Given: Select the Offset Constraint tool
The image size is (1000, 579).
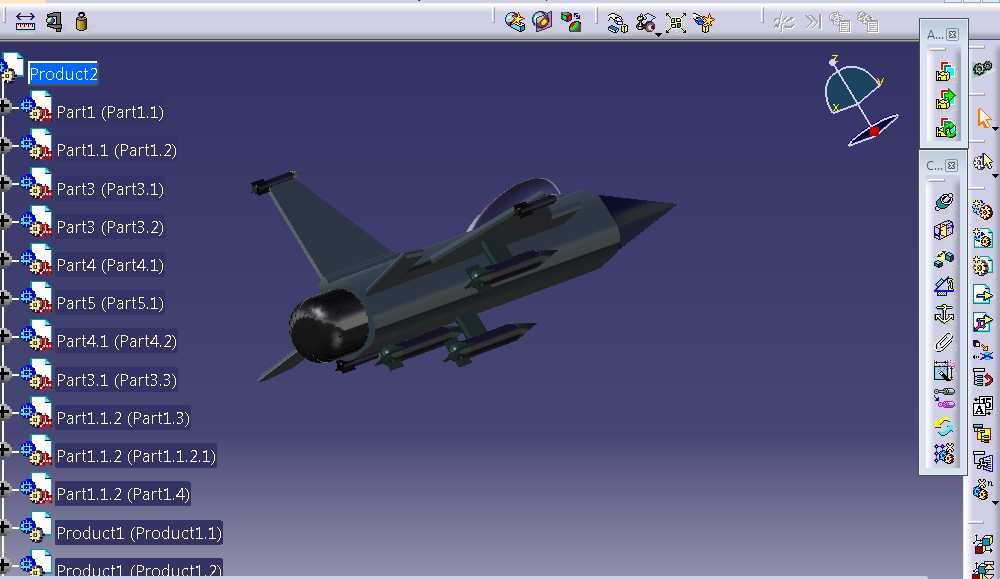Looking at the screenshot, I should (x=944, y=258).
